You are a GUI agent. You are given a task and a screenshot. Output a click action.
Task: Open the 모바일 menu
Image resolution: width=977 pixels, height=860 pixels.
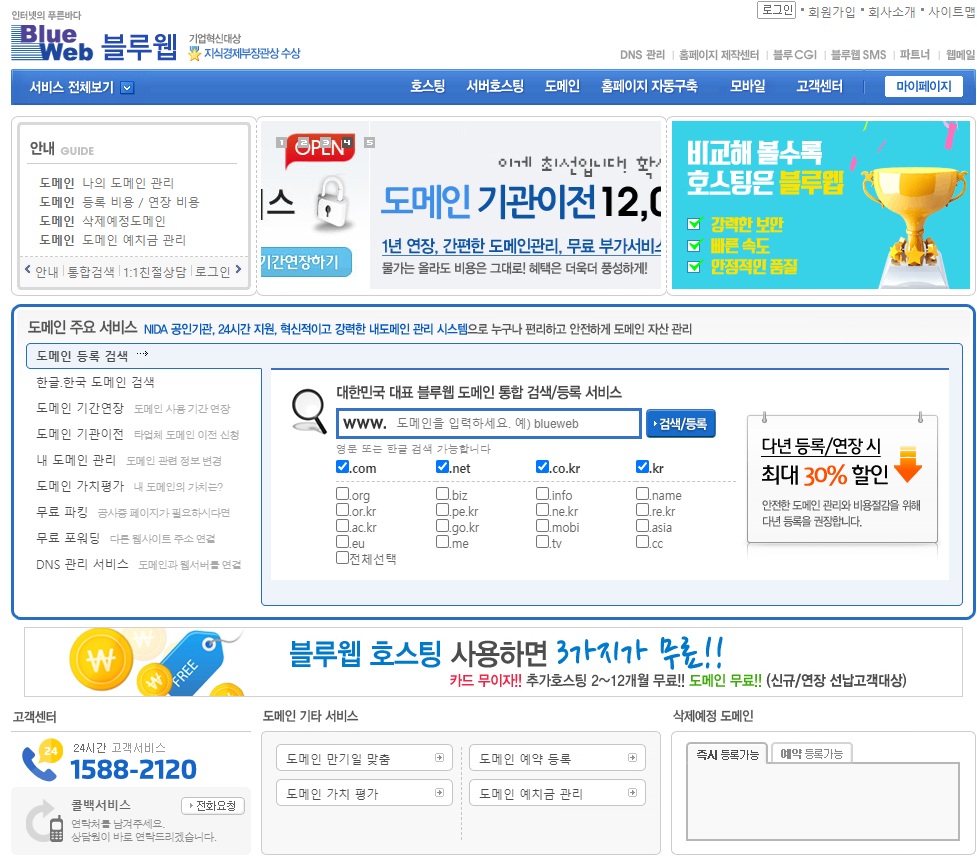coord(748,86)
